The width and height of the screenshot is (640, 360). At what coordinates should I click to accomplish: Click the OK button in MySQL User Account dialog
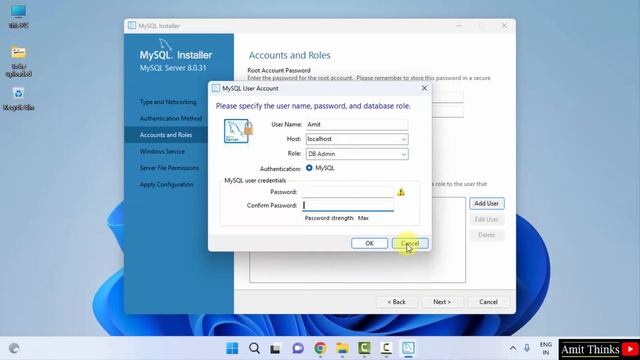369,243
